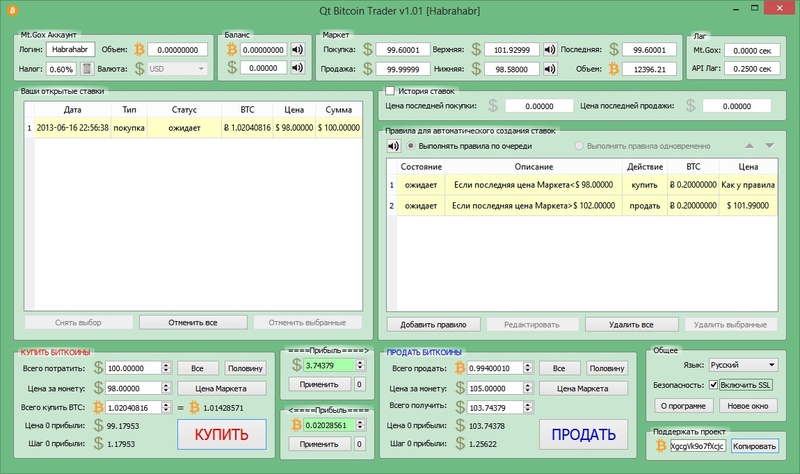Click Все in buy panel
Screen dimensions: 800x474
[x=197, y=368]
